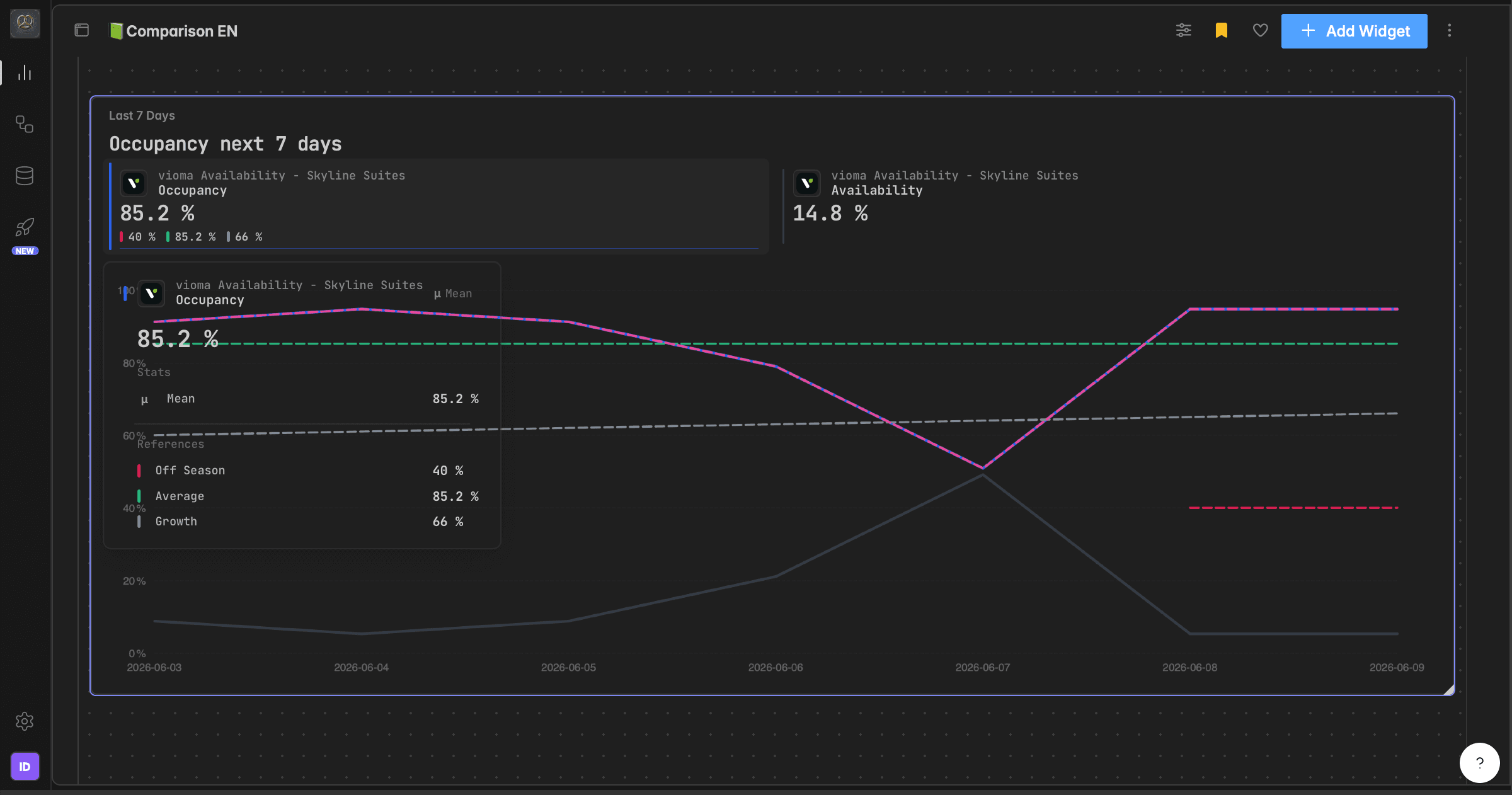Click the Comparison EN dashboard title
This screenshot has height=795, width=1512.
[182, 31]
